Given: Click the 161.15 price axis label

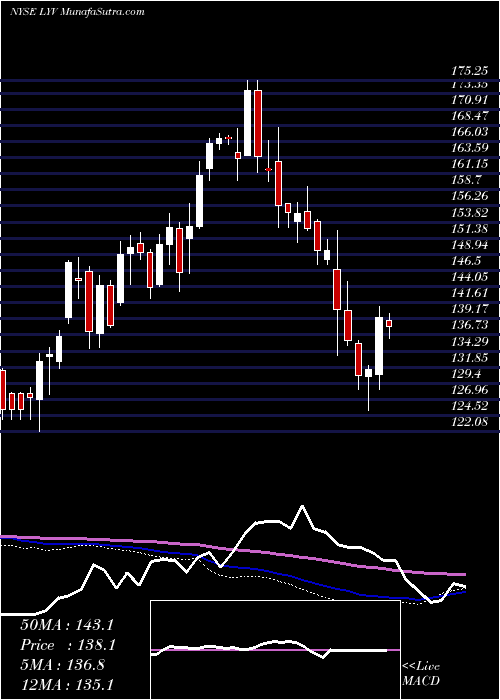Looking at the screenshot, I should (x=469, y=164).
